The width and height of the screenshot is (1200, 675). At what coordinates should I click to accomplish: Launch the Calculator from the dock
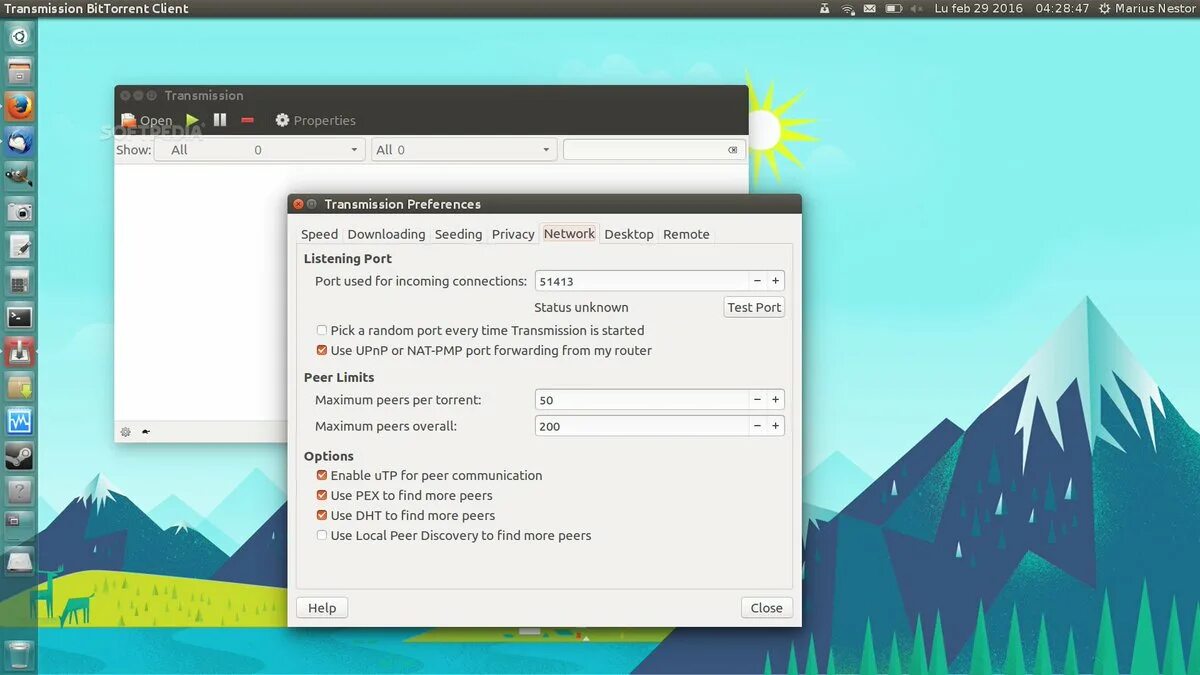pos(20,282)
